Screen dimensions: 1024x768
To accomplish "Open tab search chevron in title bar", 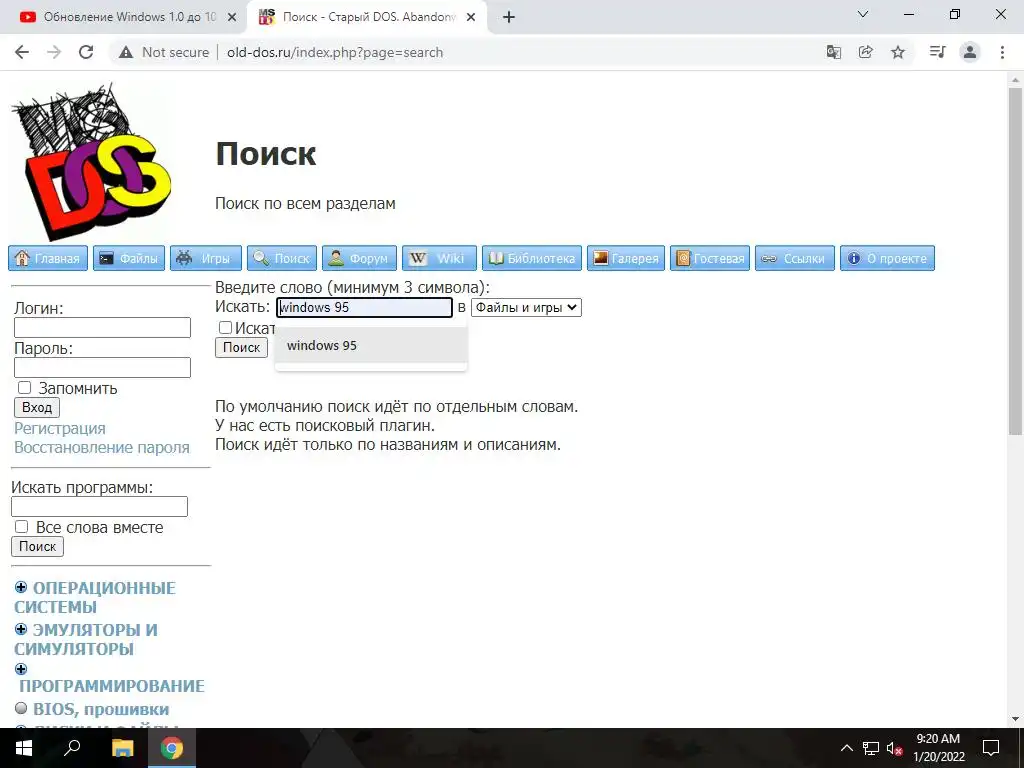I will click(x=863, y=14).
